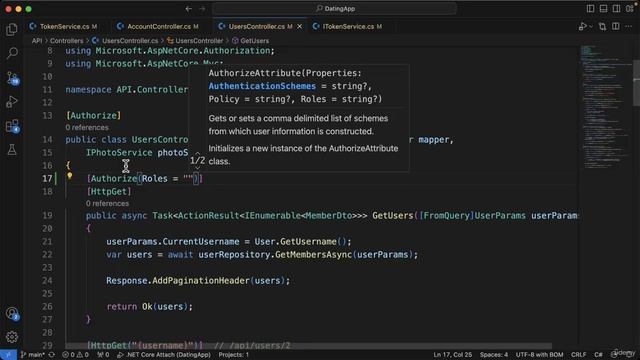640x360 pixels.
Task: Switch to the TokenService.cs tab
Action: pyautogui.click(x=64, y=27)
